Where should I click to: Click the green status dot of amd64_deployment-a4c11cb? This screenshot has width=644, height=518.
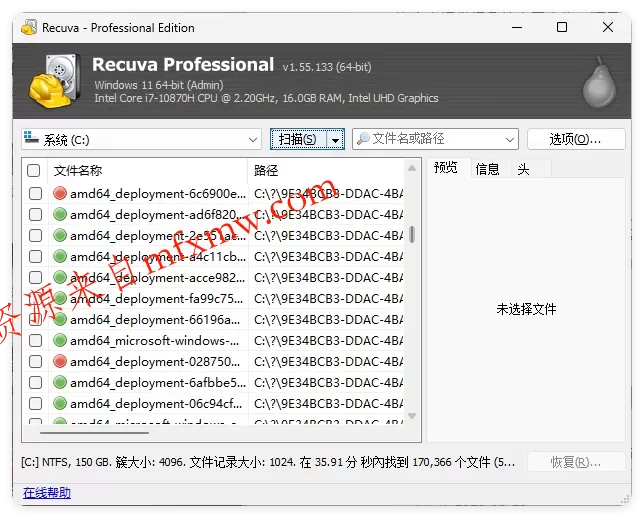[60, 256]
